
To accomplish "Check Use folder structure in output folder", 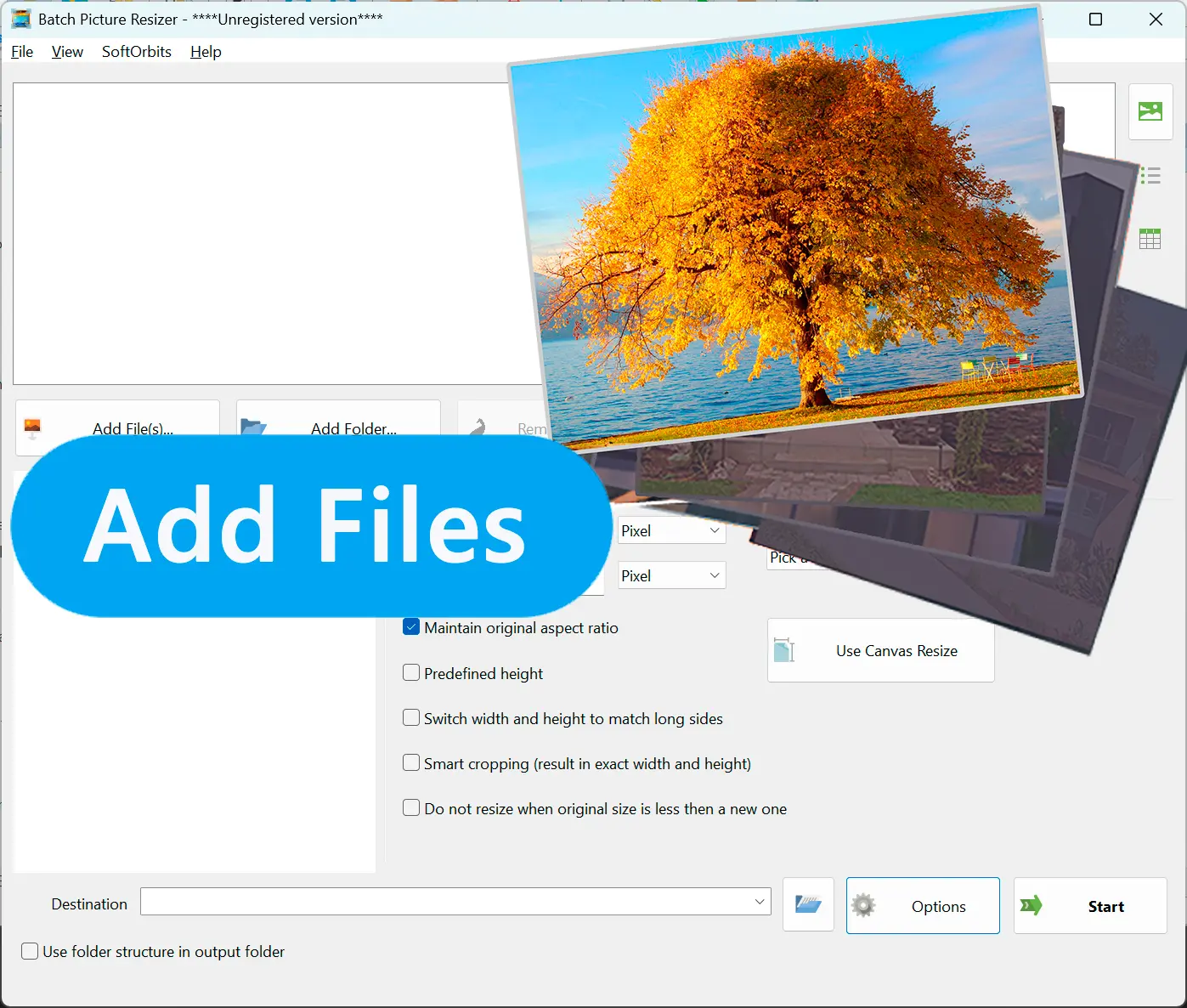I will click(30, 952).
